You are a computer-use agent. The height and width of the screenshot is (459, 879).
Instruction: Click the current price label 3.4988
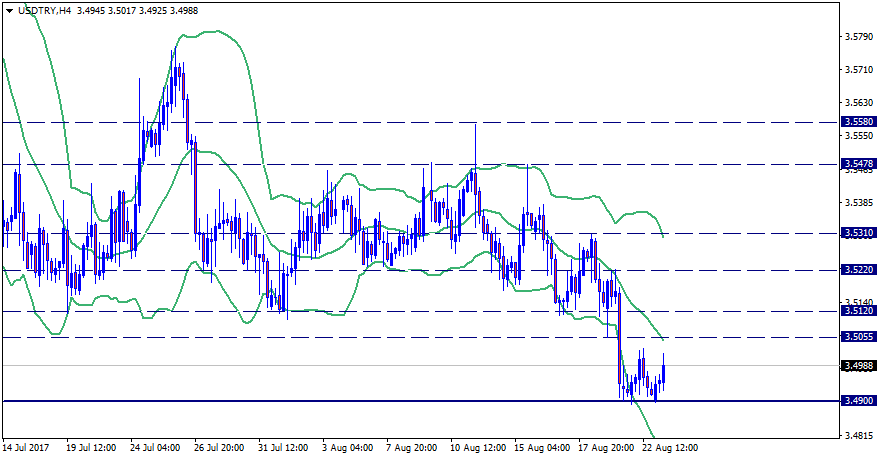pos(859,366)
